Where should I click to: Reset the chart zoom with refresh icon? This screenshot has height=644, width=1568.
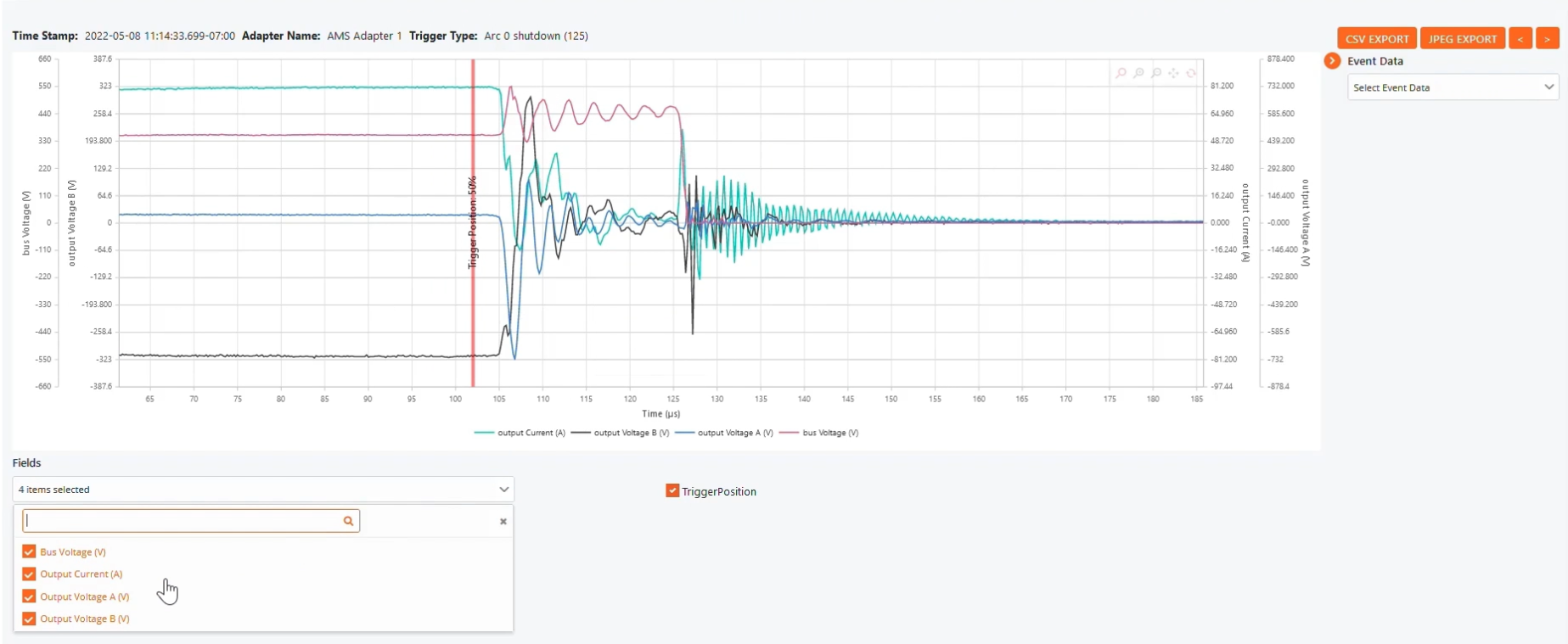point(1191,74)
